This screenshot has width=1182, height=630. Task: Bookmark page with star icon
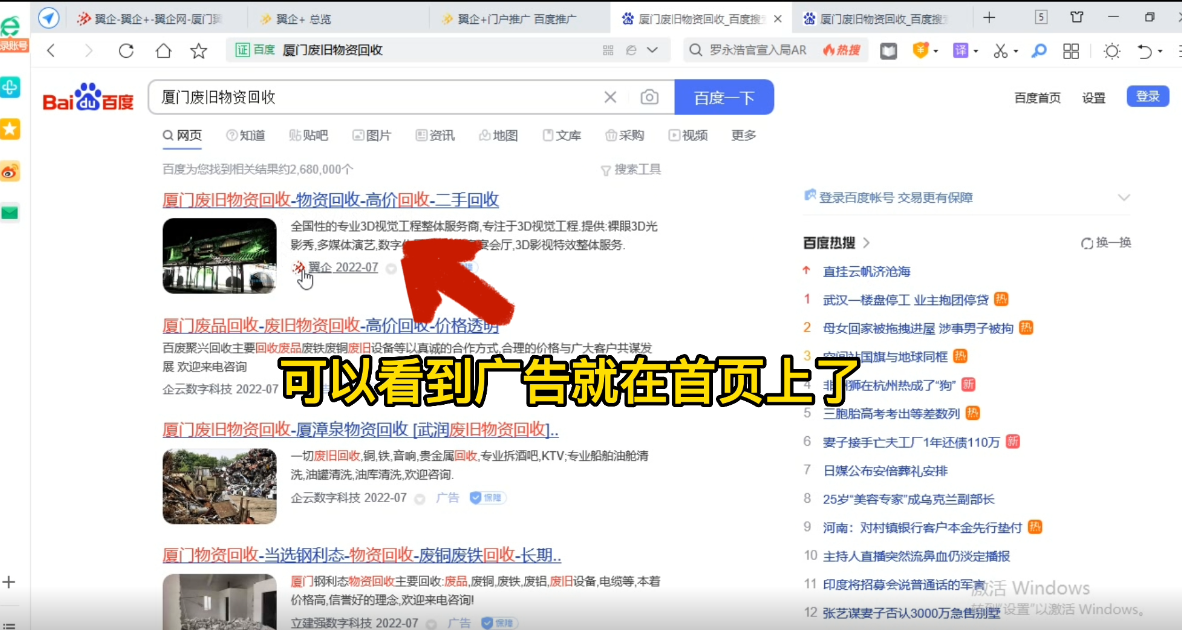click(x=198, y=50)
